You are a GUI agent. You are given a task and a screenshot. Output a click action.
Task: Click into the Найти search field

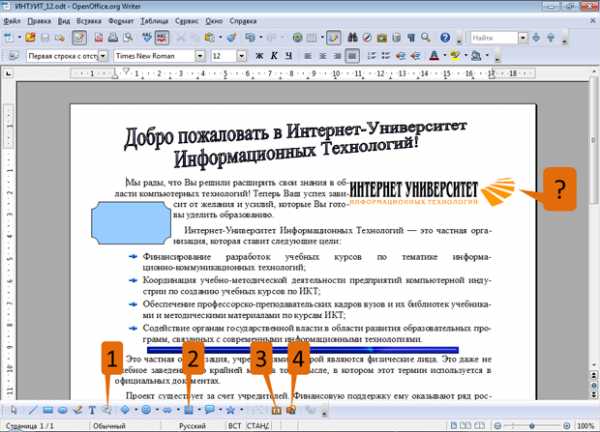494,37
